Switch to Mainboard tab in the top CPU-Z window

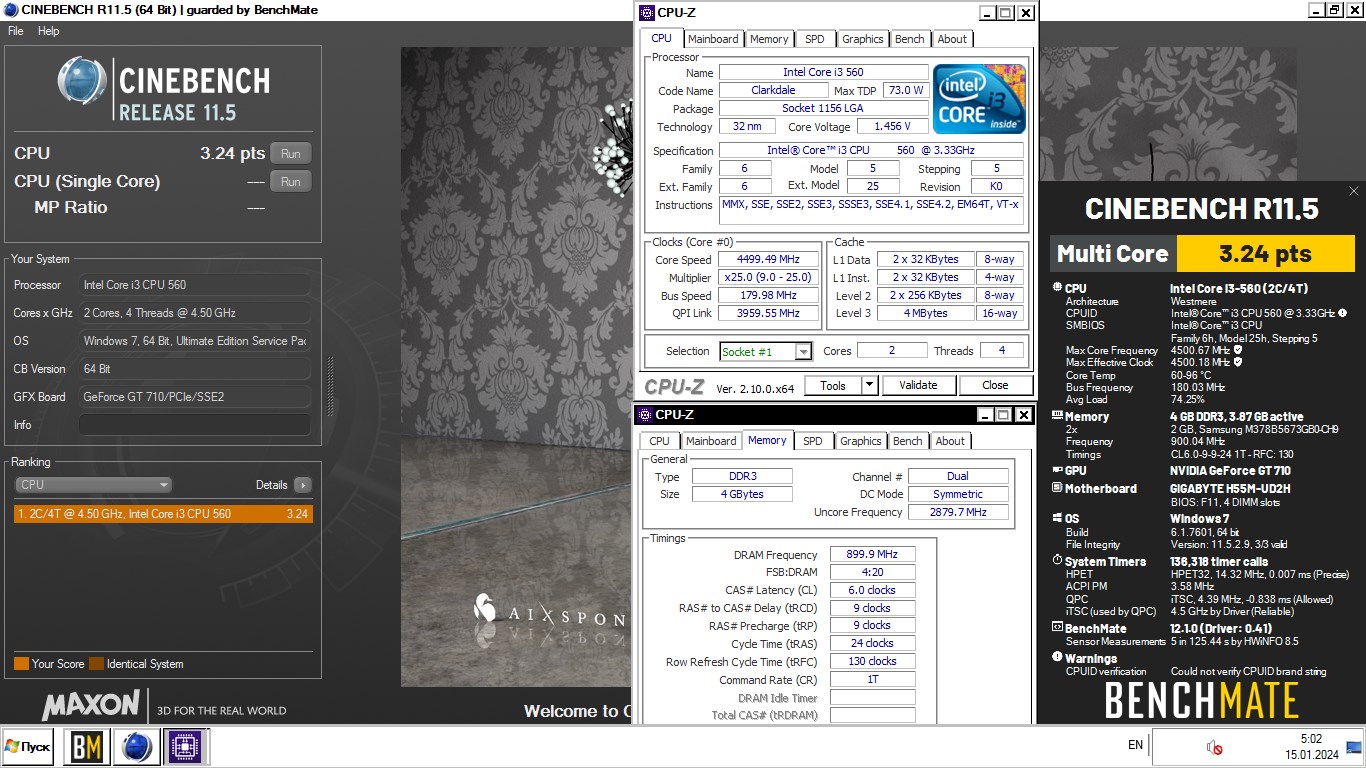tap(714, 39)
